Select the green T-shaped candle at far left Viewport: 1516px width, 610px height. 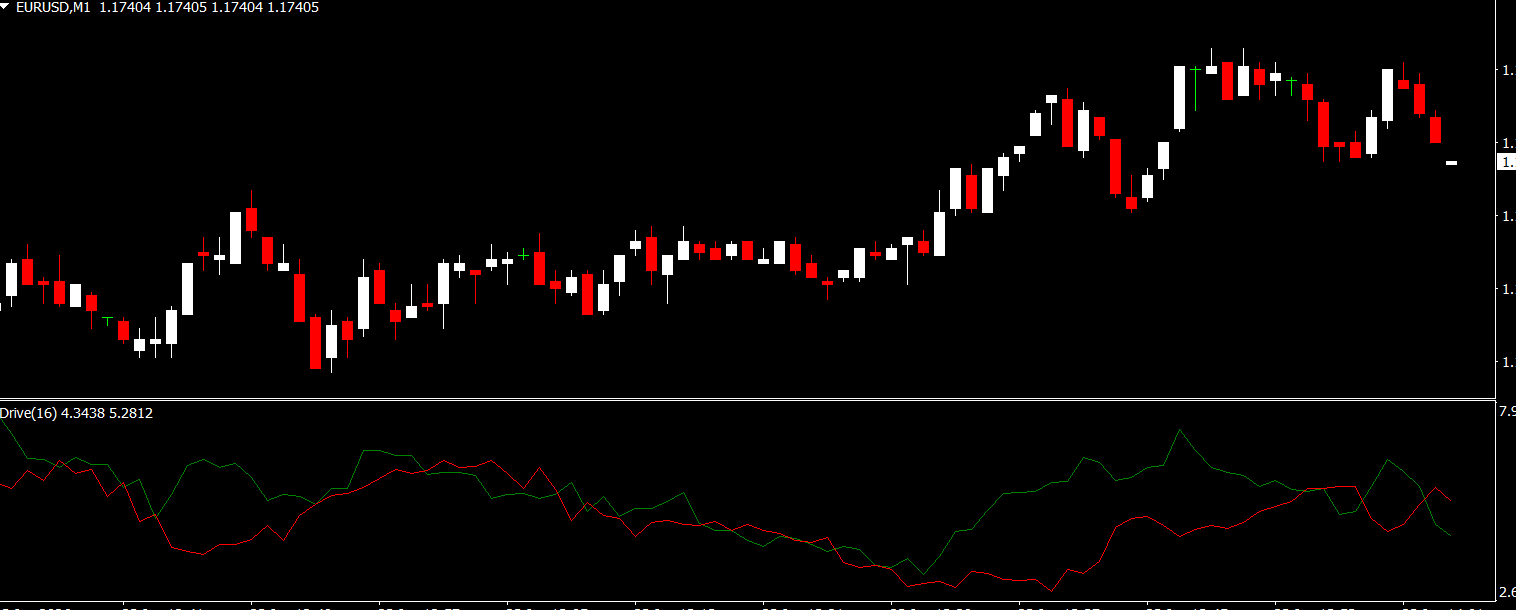107,319
